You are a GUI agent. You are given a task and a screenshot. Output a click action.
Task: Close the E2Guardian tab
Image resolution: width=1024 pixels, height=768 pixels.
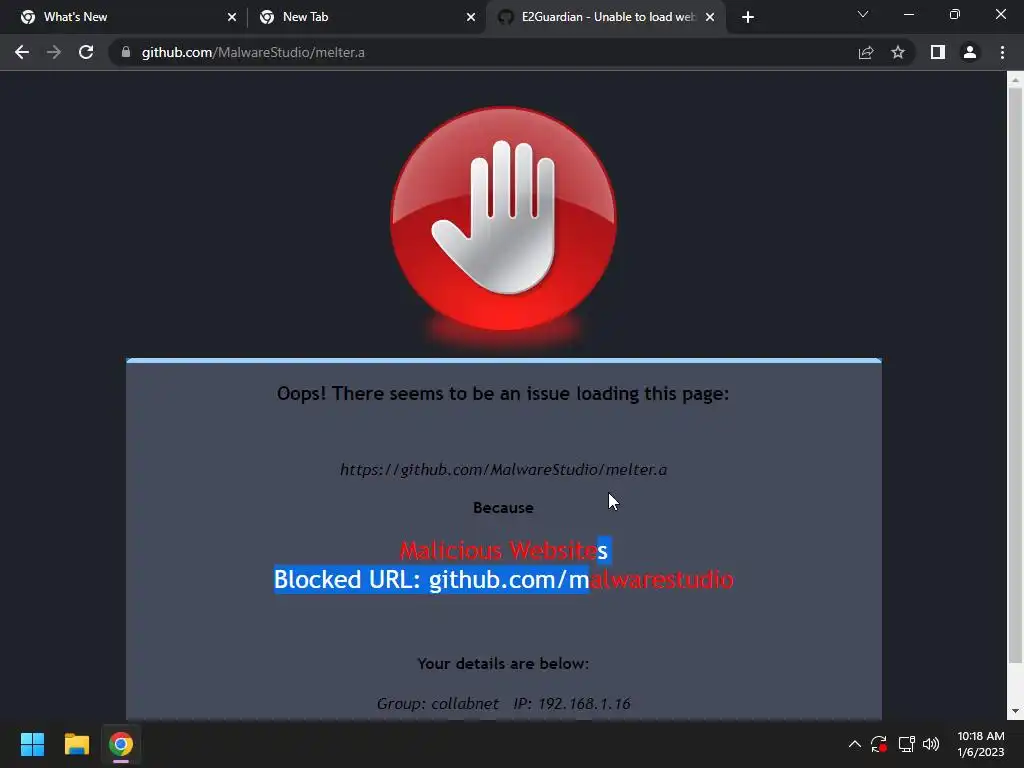click(710, 17)
